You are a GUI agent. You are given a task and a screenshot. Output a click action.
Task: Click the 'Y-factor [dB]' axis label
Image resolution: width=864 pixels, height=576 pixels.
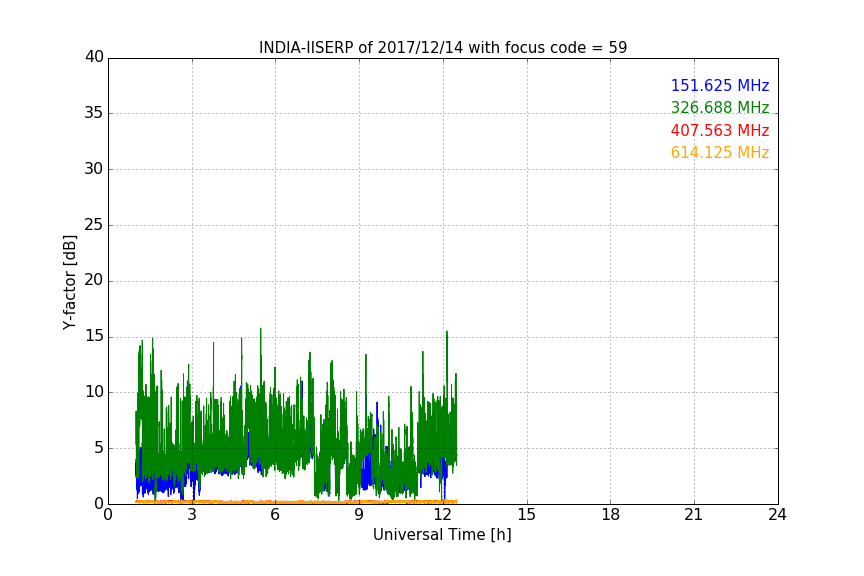click(x=69, y=282)
